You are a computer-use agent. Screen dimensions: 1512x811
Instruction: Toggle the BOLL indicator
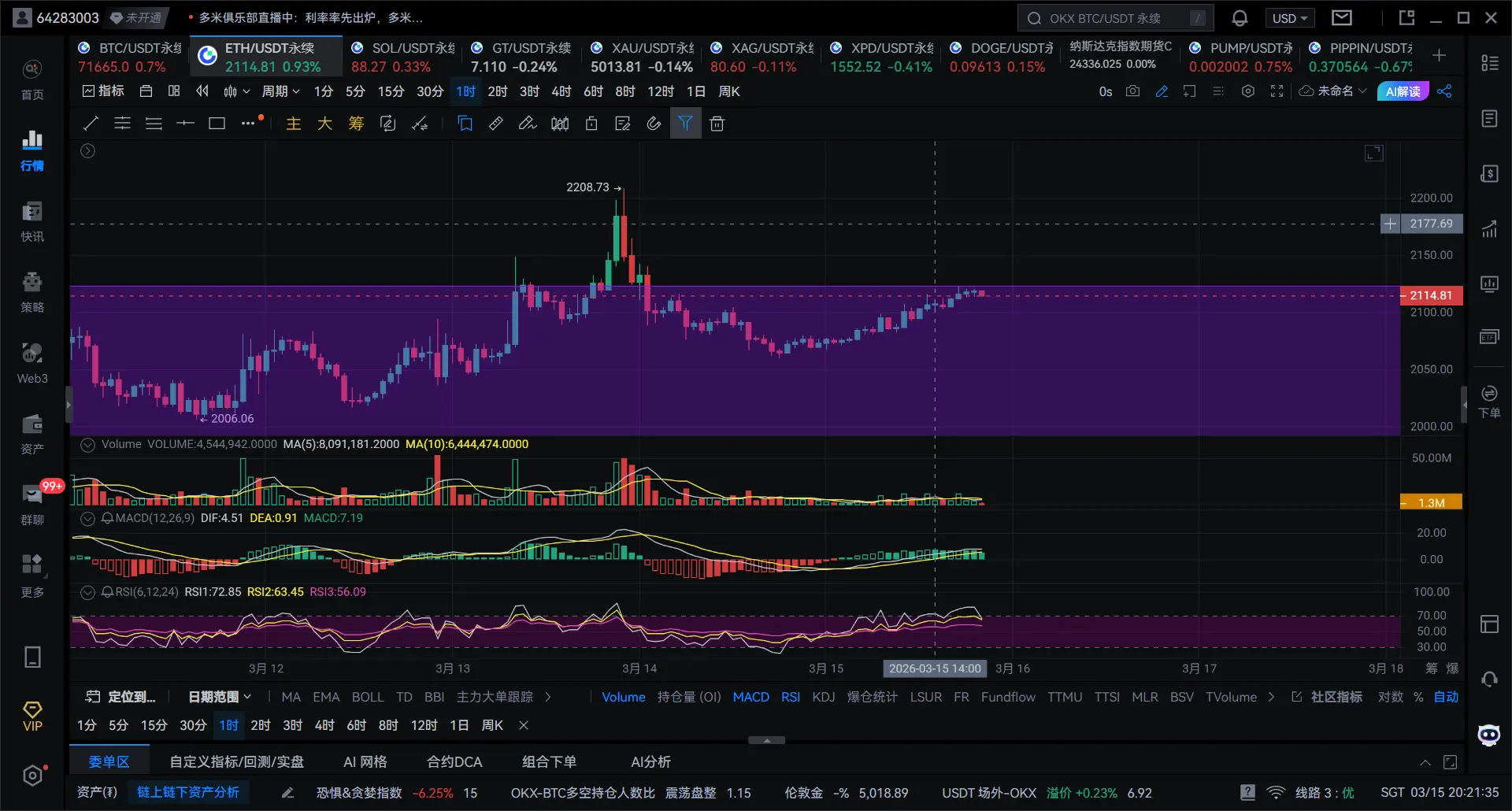(368, 697)
